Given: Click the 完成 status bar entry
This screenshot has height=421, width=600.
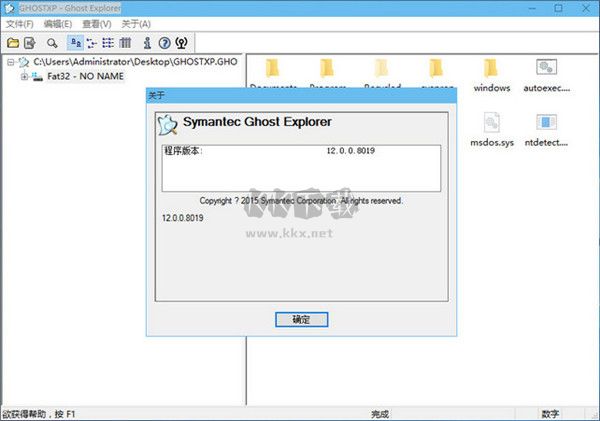Looking at the screenshot, I should 380,414.
